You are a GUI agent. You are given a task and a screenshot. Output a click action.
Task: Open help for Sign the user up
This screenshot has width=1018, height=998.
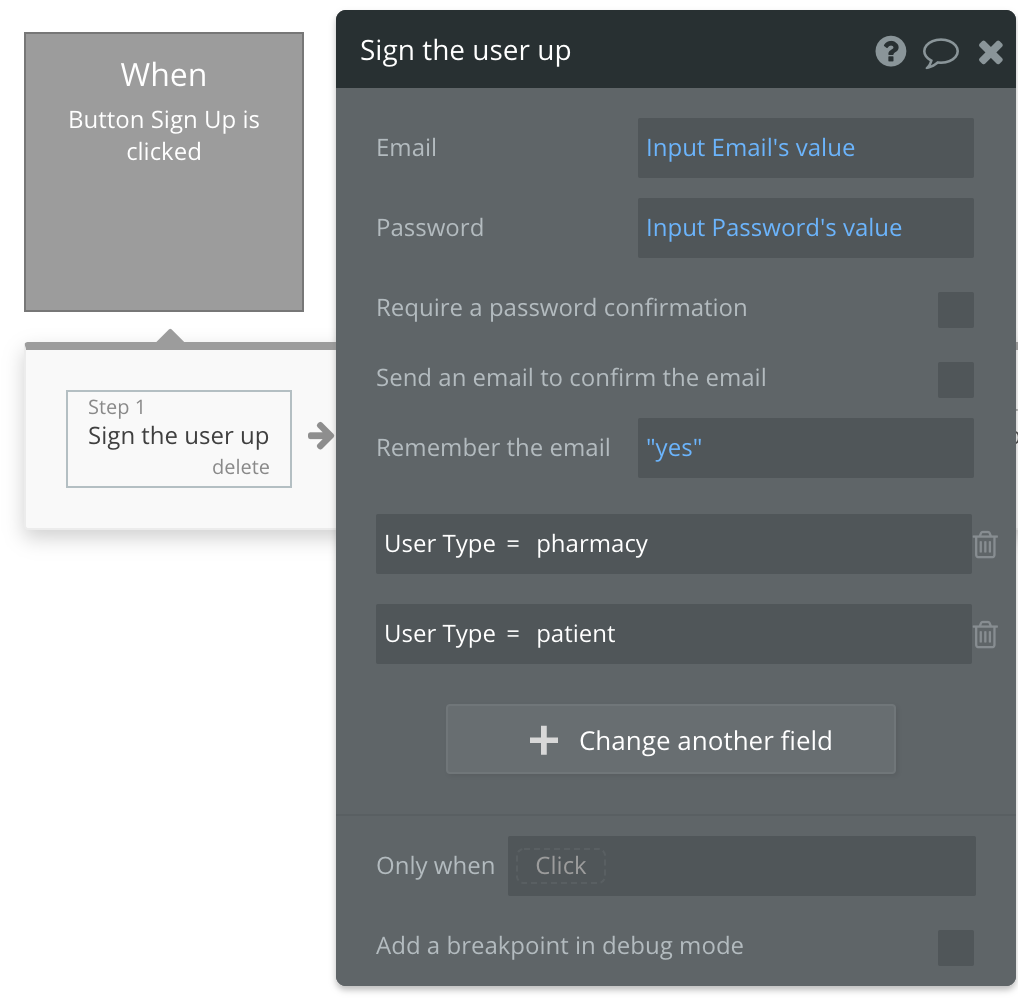pyautogui.click(x=890, y=51)
